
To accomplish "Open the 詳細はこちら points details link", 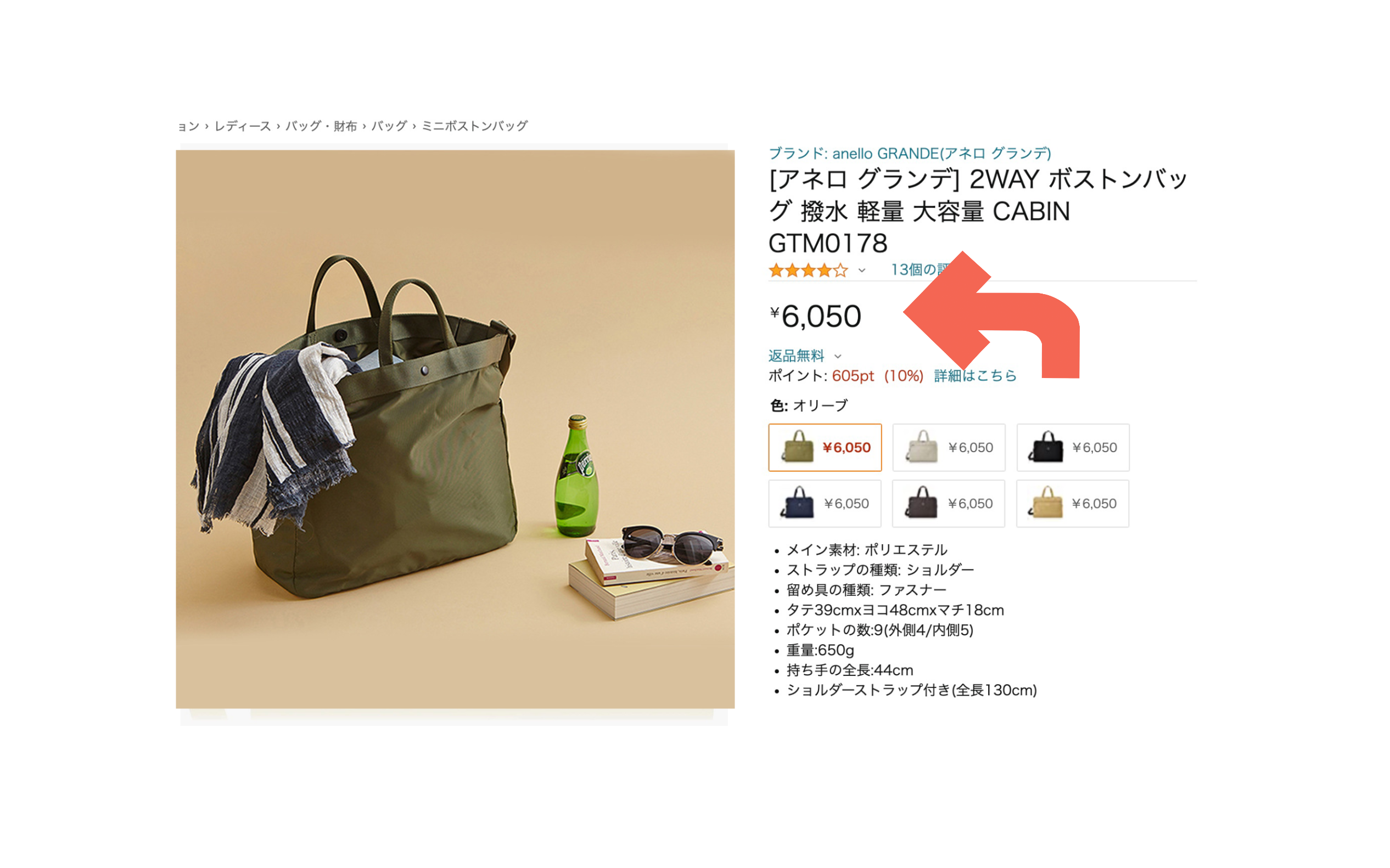I will coord(976,375).
